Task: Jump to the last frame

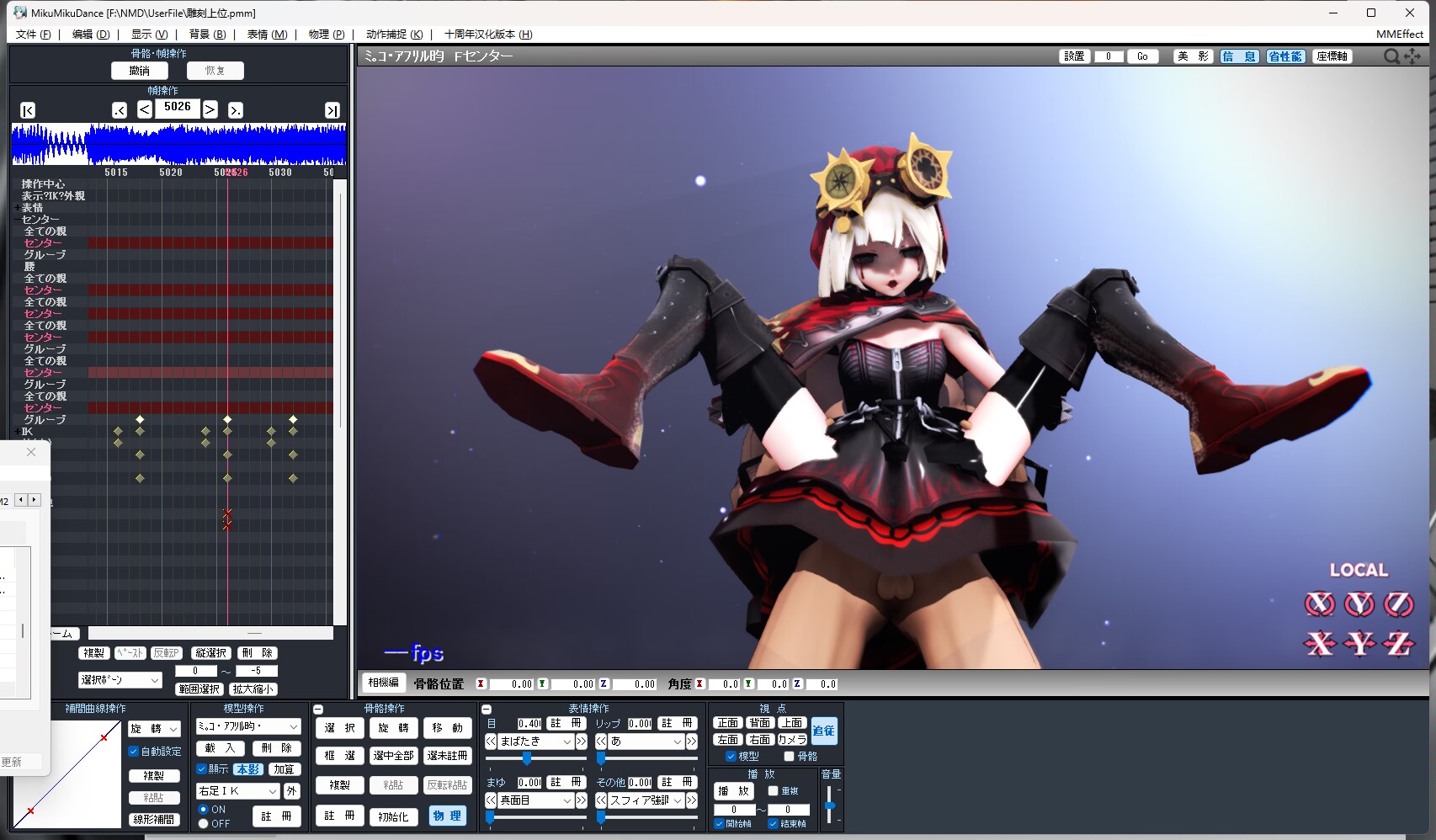Action: pyautogui.click(x=332, y=110)
